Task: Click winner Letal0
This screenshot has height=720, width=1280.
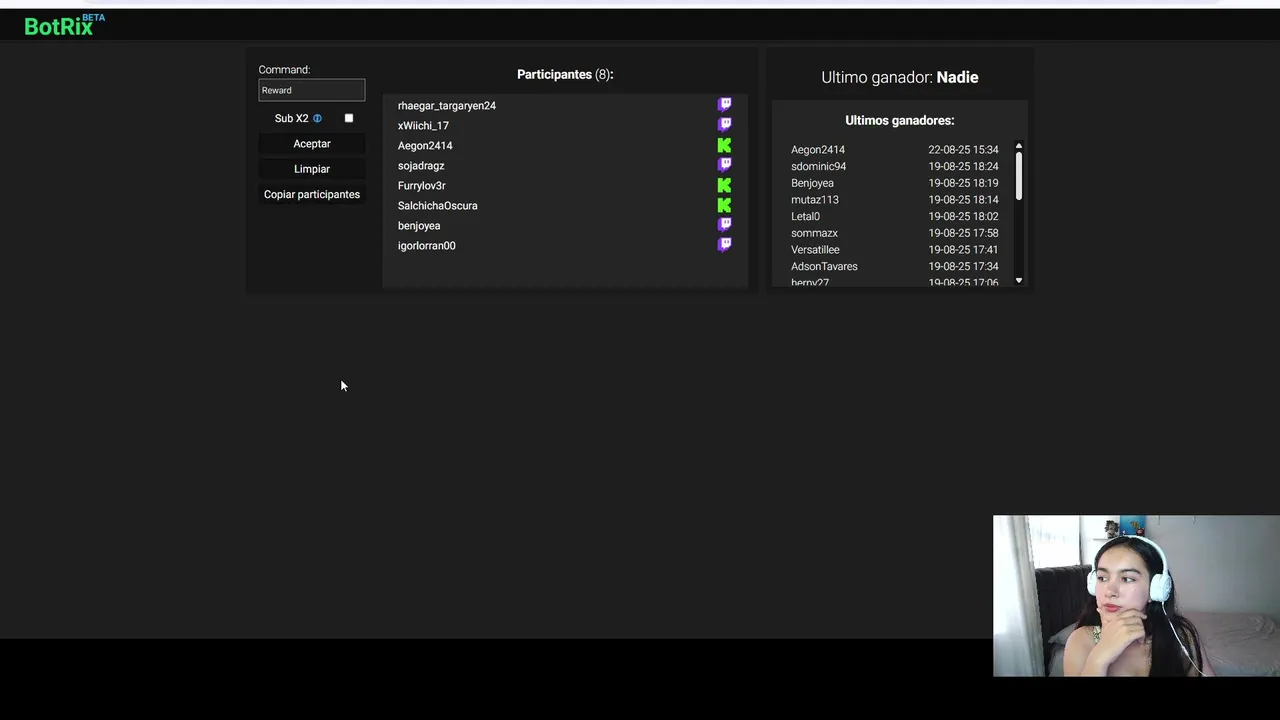Action: [805, 216]
